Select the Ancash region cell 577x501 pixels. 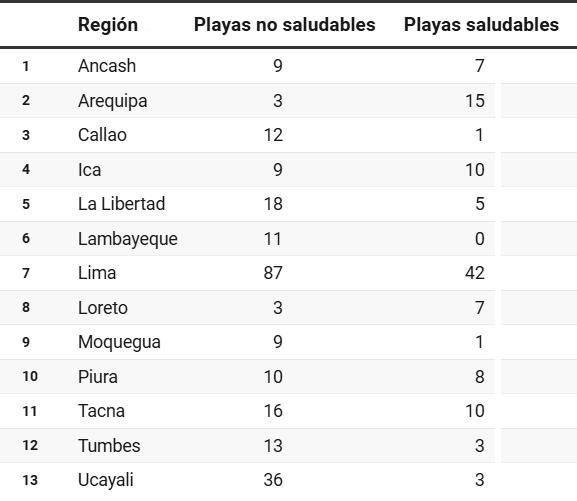click(107, 66)
